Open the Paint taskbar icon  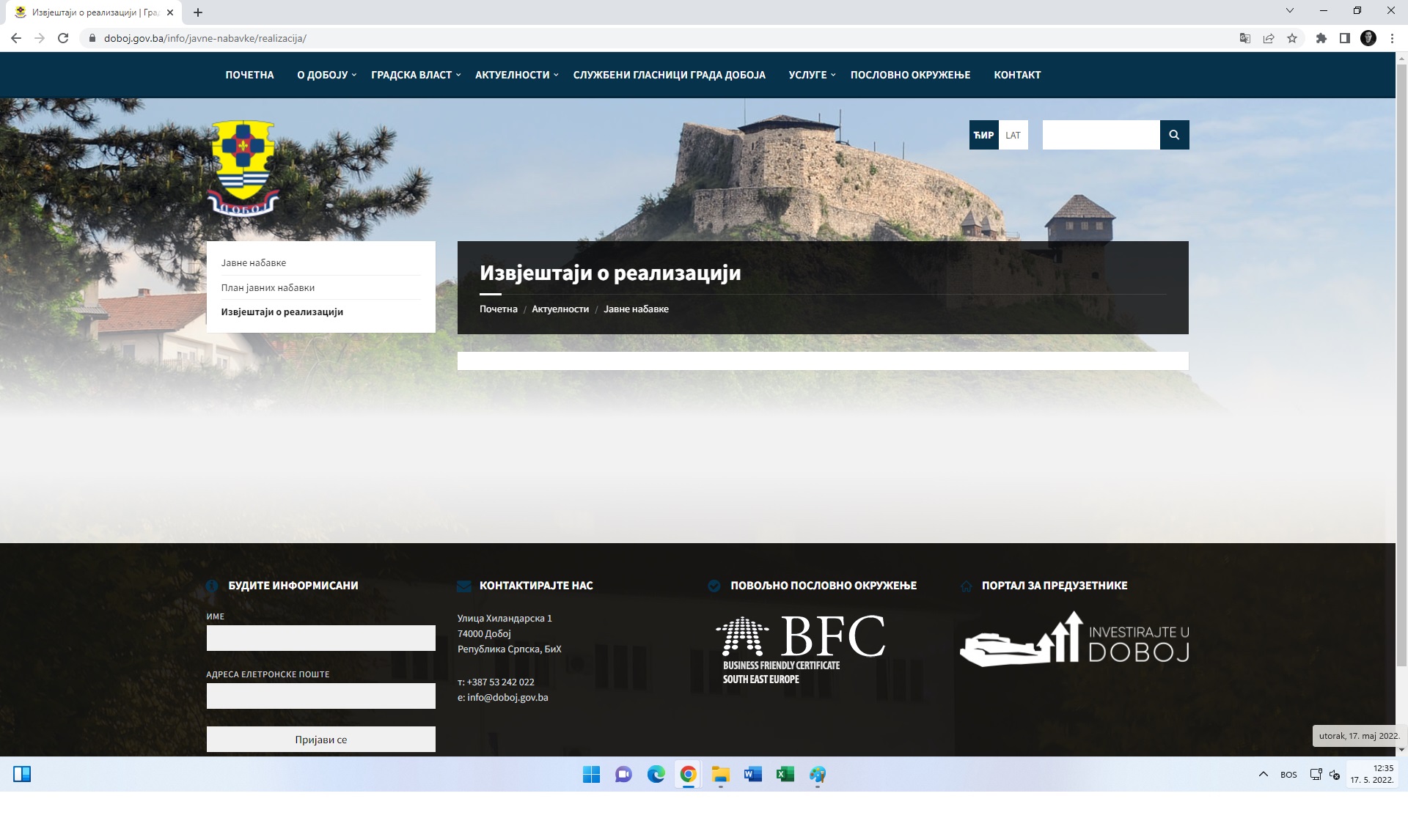tap(817, 775)
